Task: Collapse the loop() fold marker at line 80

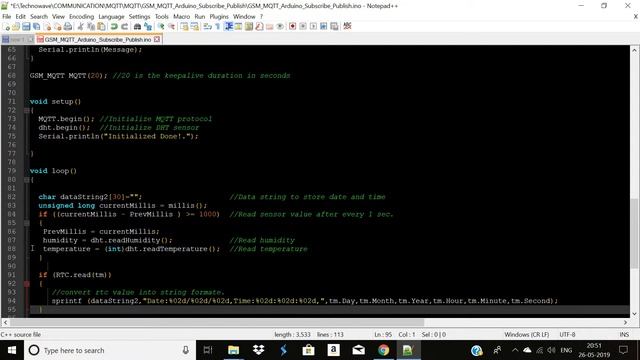Action: click(x=27, y=180)
